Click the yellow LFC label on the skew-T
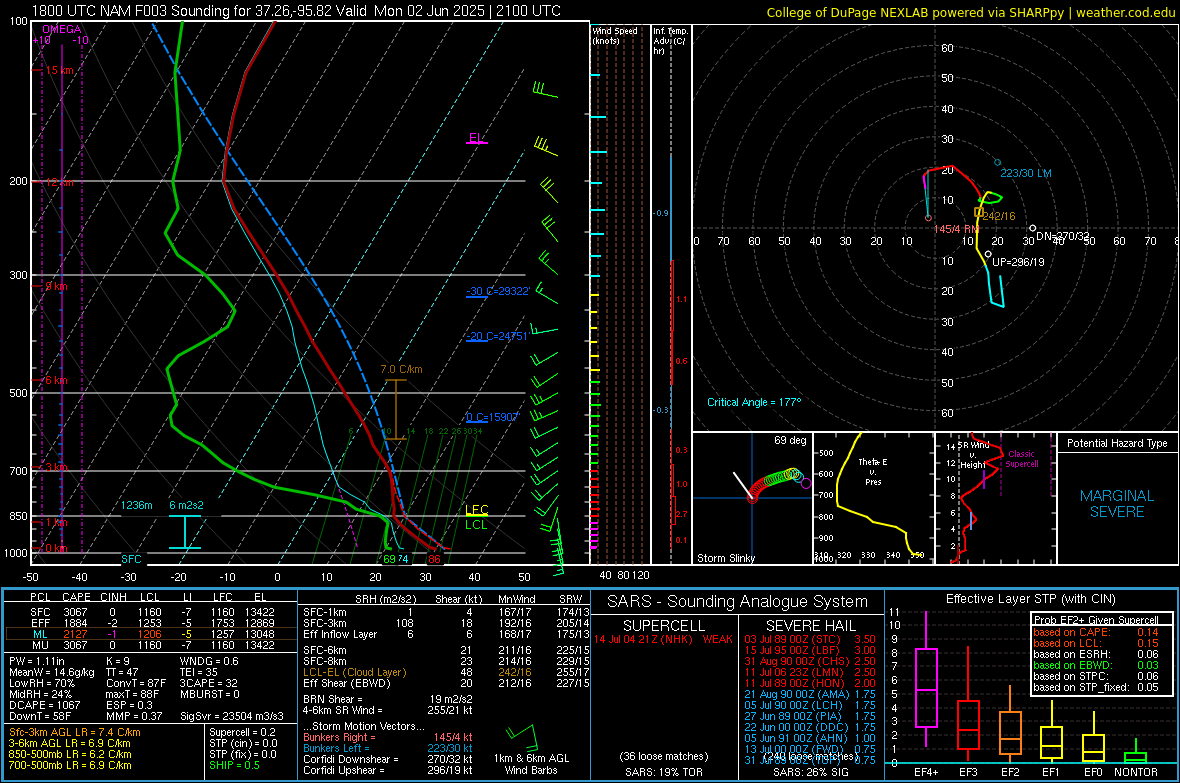Screen dimensions: 1180x783 pyautogui.click(x=476, y=510)
